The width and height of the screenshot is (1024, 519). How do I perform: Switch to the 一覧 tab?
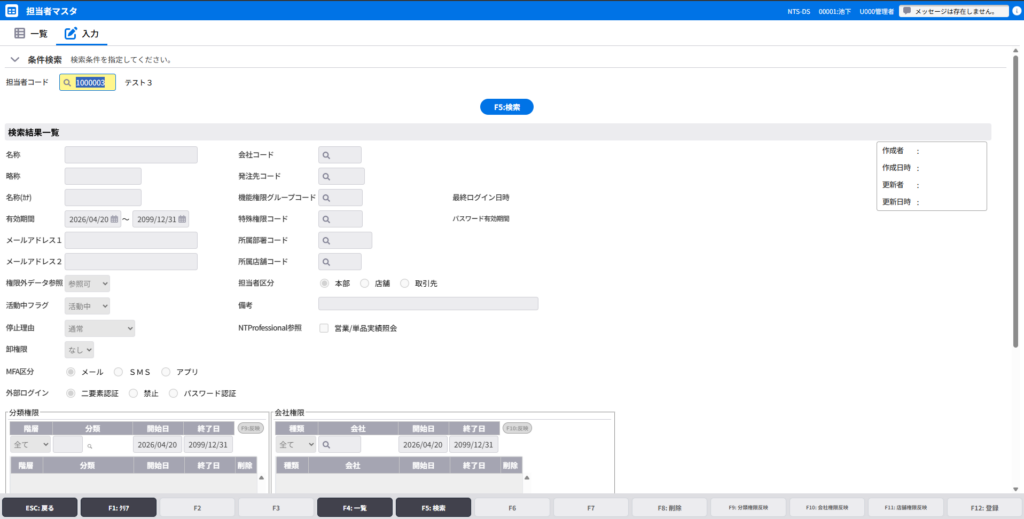[x=31, y=33]
